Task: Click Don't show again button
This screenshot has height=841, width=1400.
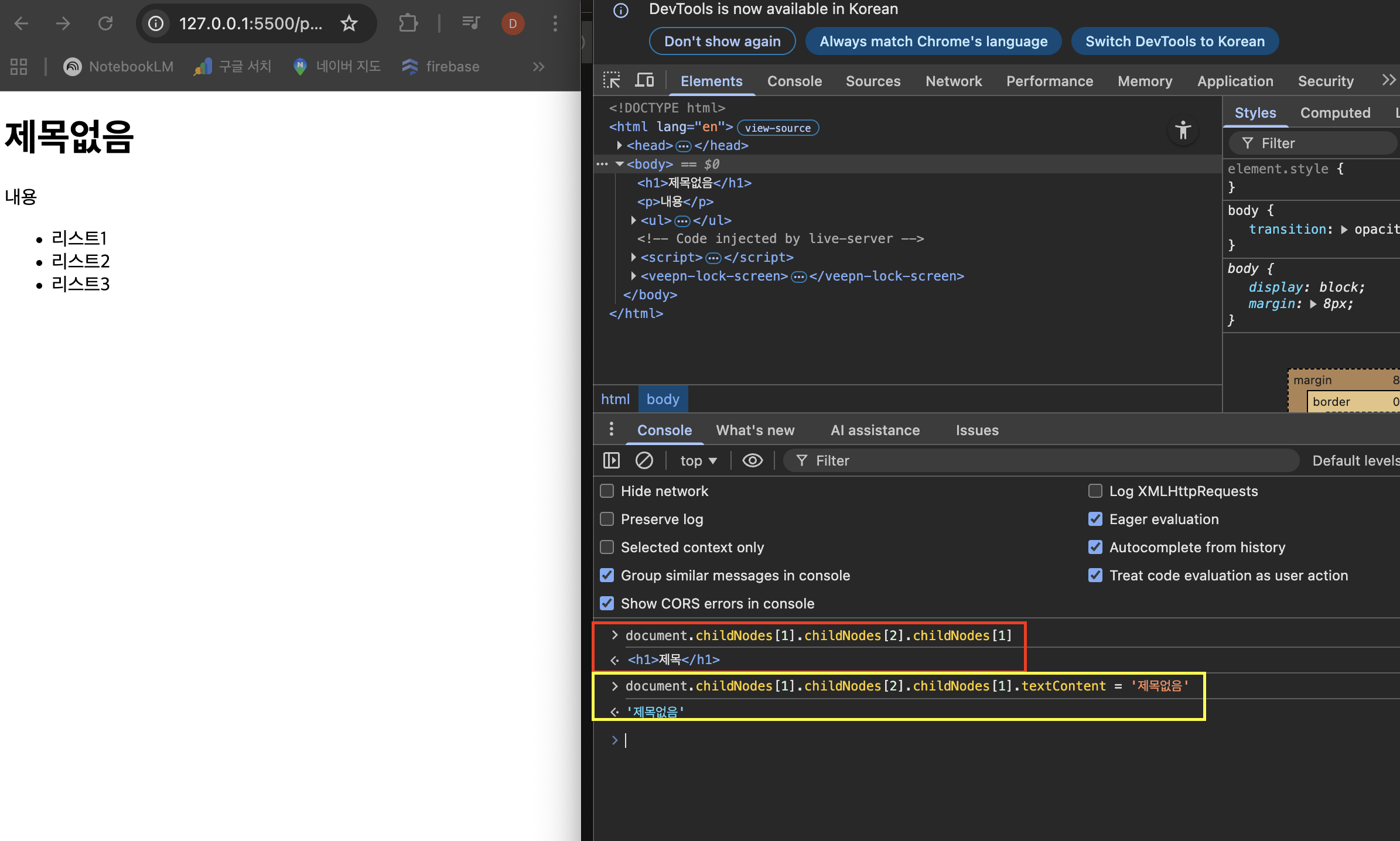Action: click(722, 41)
